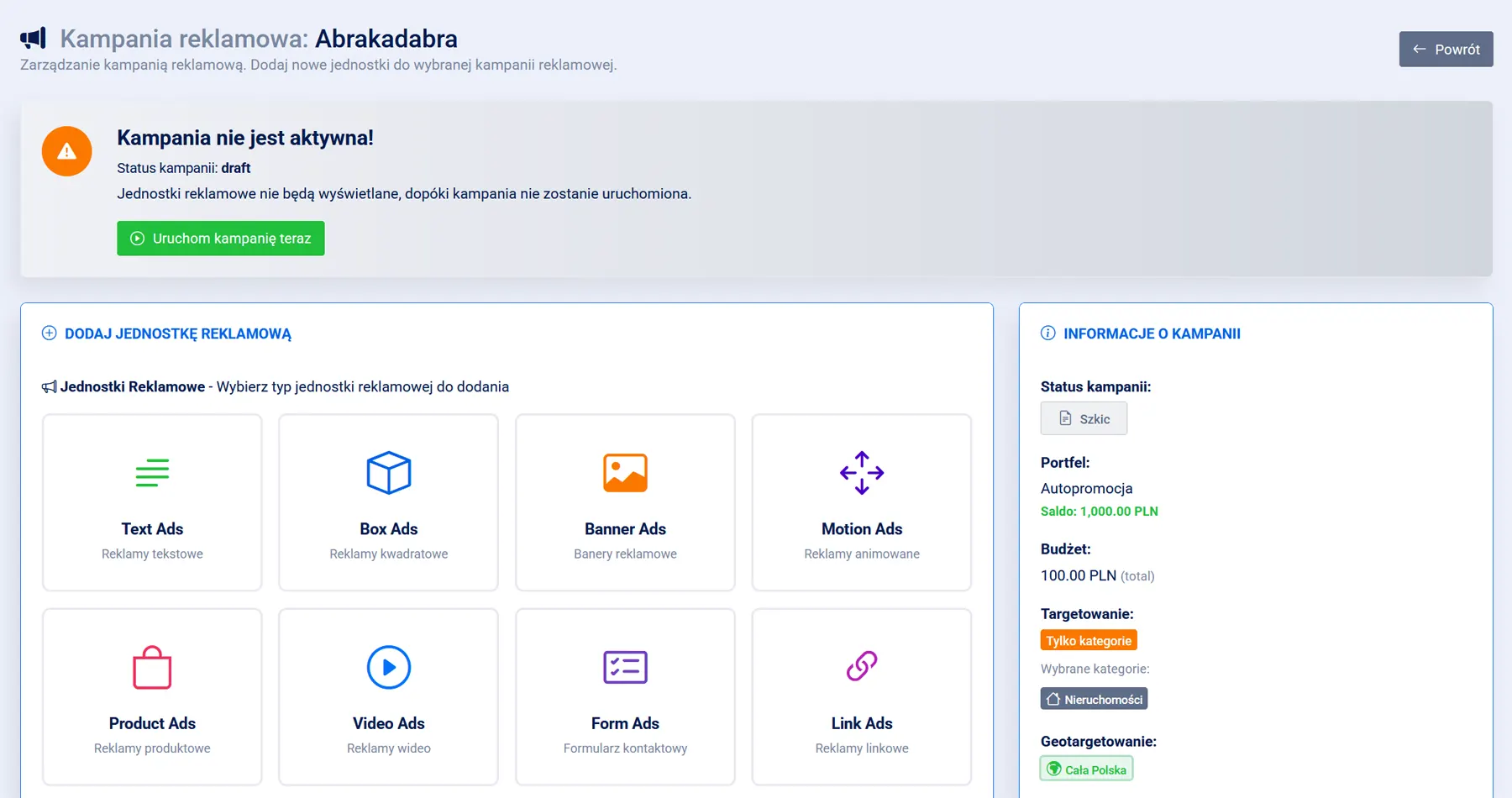
Task: Click the globe icon in Cała Polska tag
Action: click(1054, 769)
